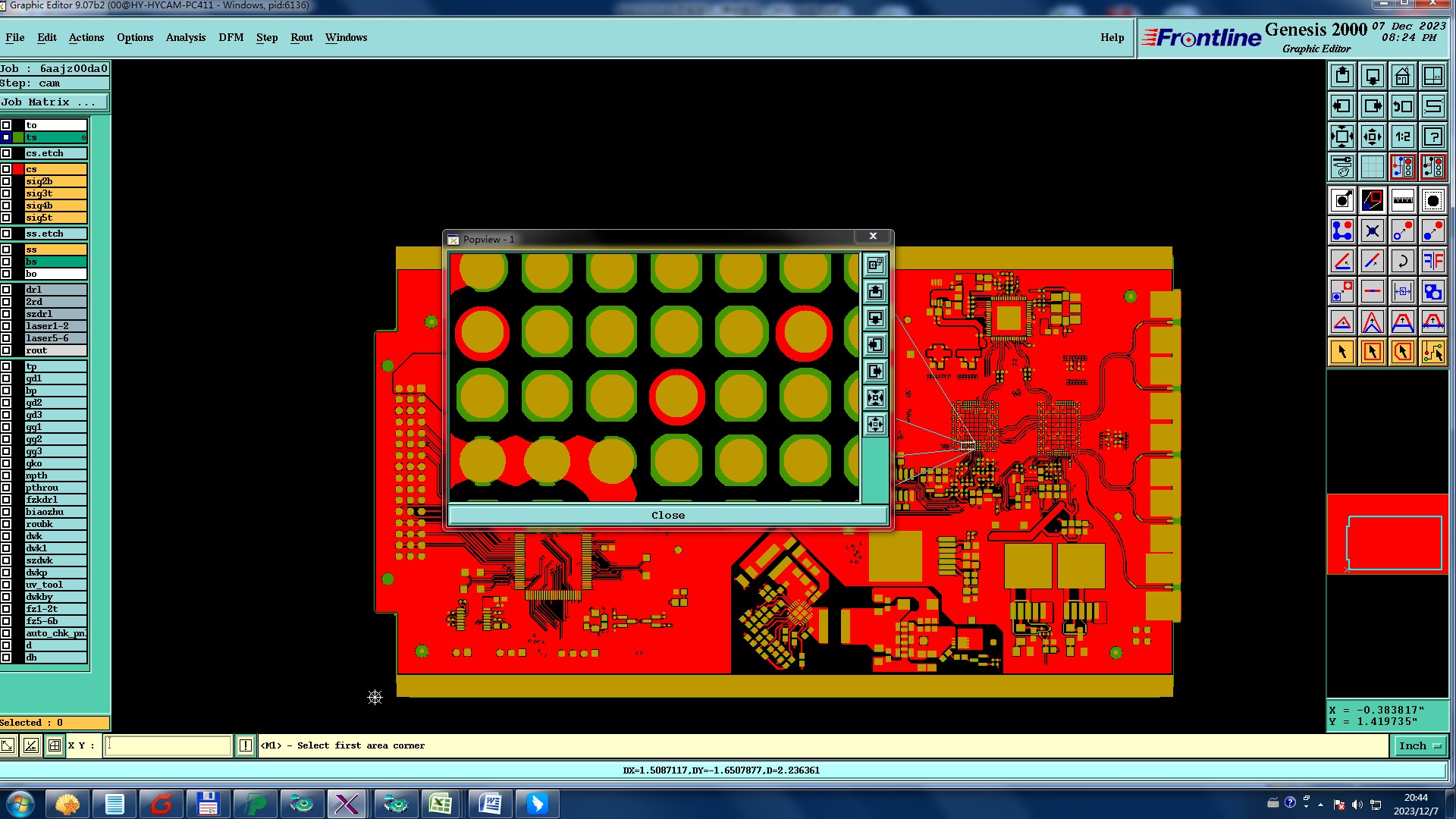Click the wrench and palette settings icon
This screenshot has height=819, width=1456.
coord(1341,167)
